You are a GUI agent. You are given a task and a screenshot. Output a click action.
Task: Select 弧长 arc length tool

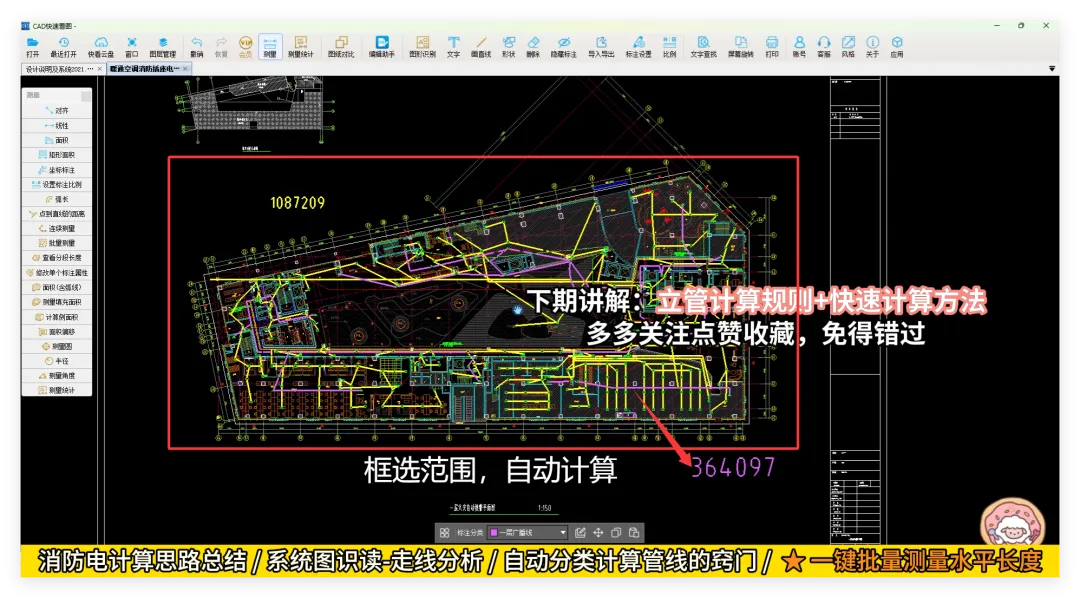(x=56, y=199)
